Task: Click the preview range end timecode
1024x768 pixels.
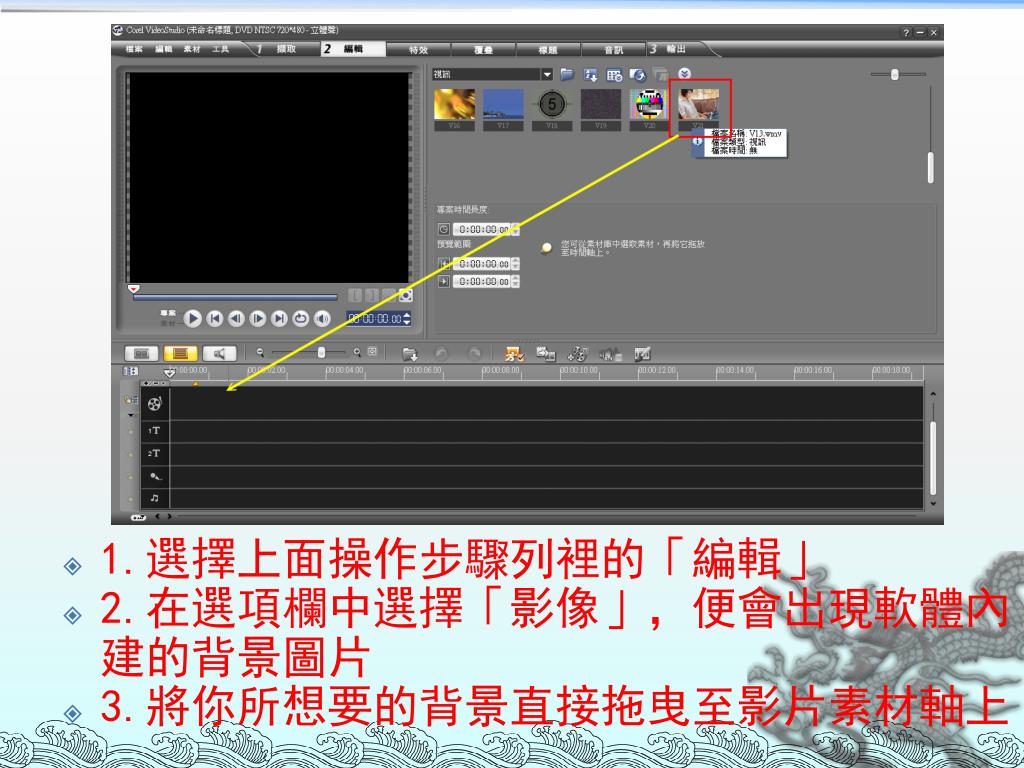Action: (x=484, y=281)
